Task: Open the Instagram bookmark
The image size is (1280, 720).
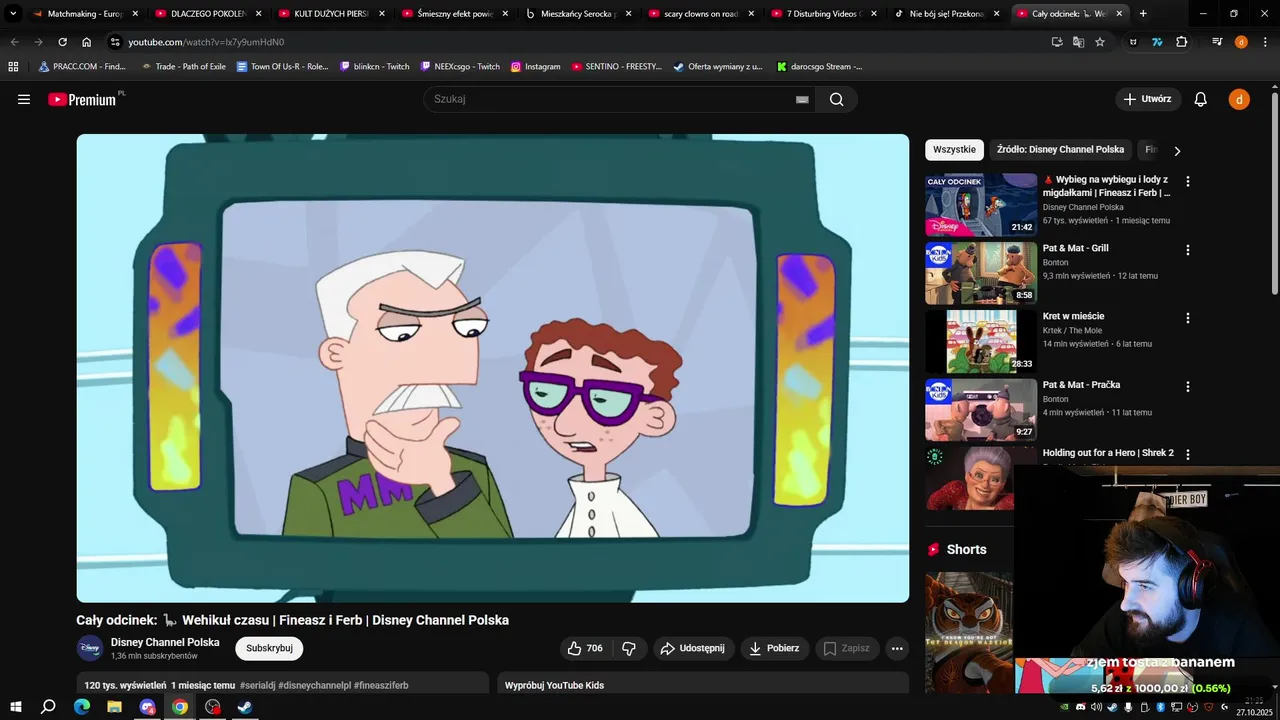Action: [535, 66]
